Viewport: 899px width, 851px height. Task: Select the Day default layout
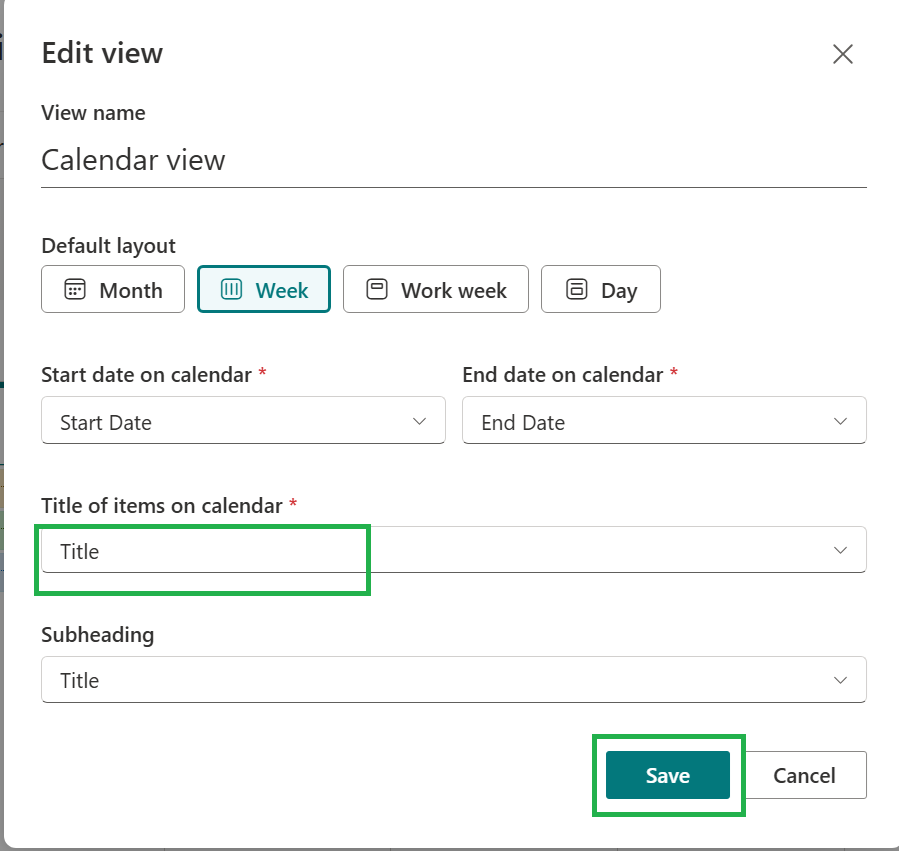601,289
